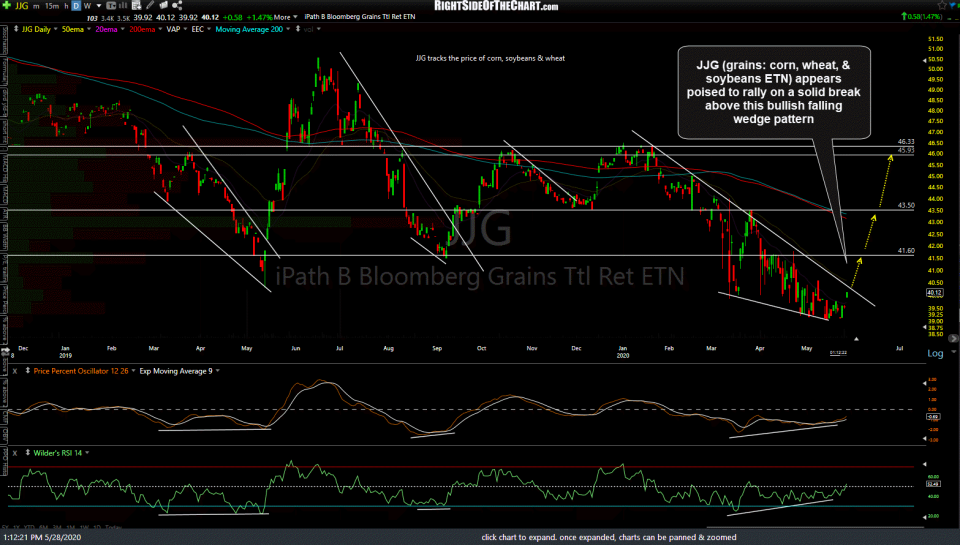This screenshot has width=960, height=545.
Task: Click the RightSideOfTheChart.com logo
Action: point(496,6)
